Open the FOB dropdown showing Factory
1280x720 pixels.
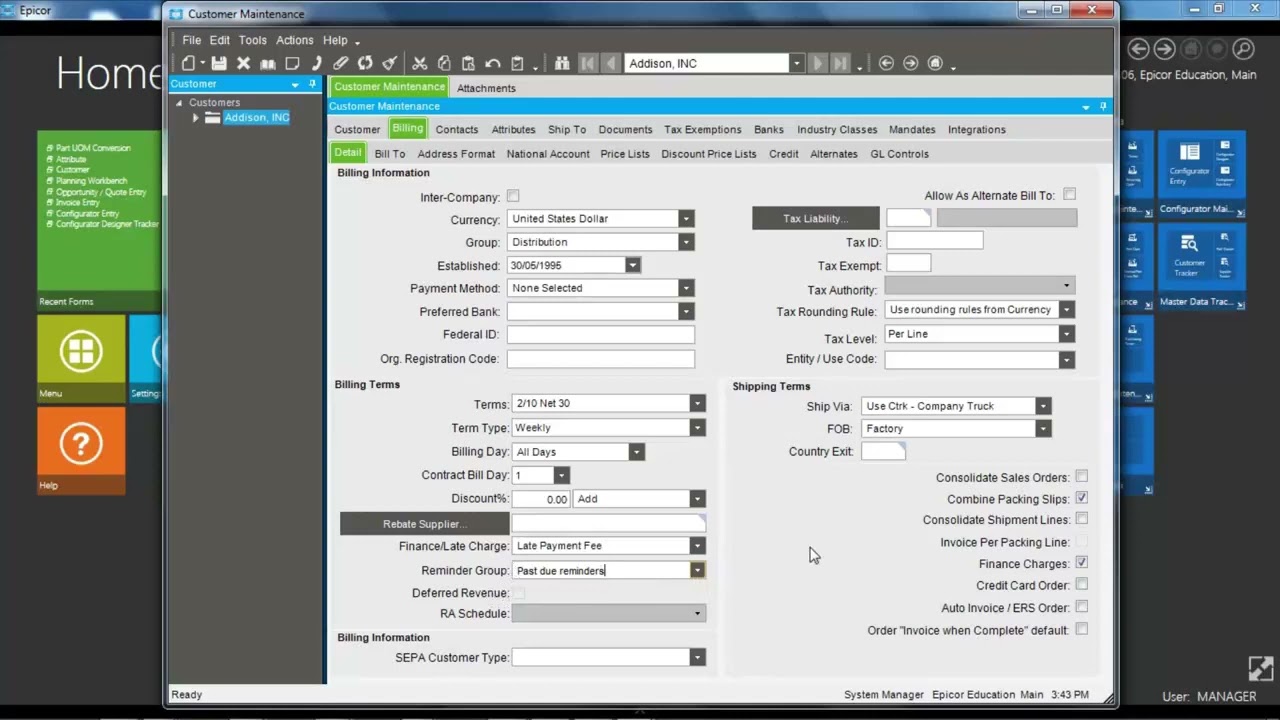(x=1043, y=429)
